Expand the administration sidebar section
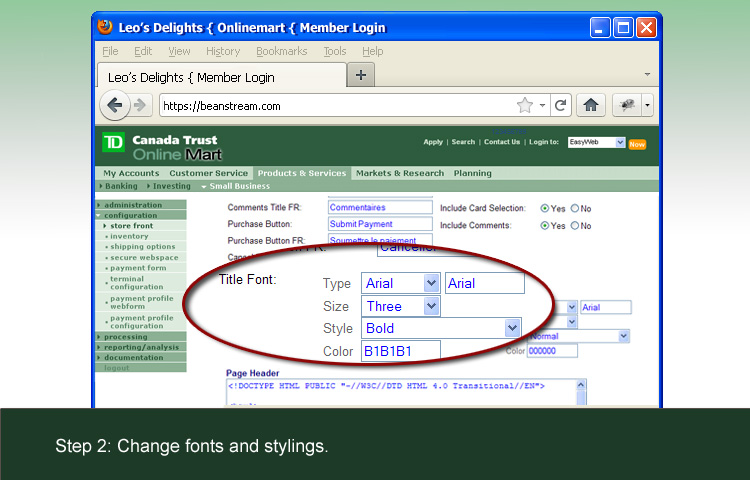750x480 pixels. click(141, 205)
